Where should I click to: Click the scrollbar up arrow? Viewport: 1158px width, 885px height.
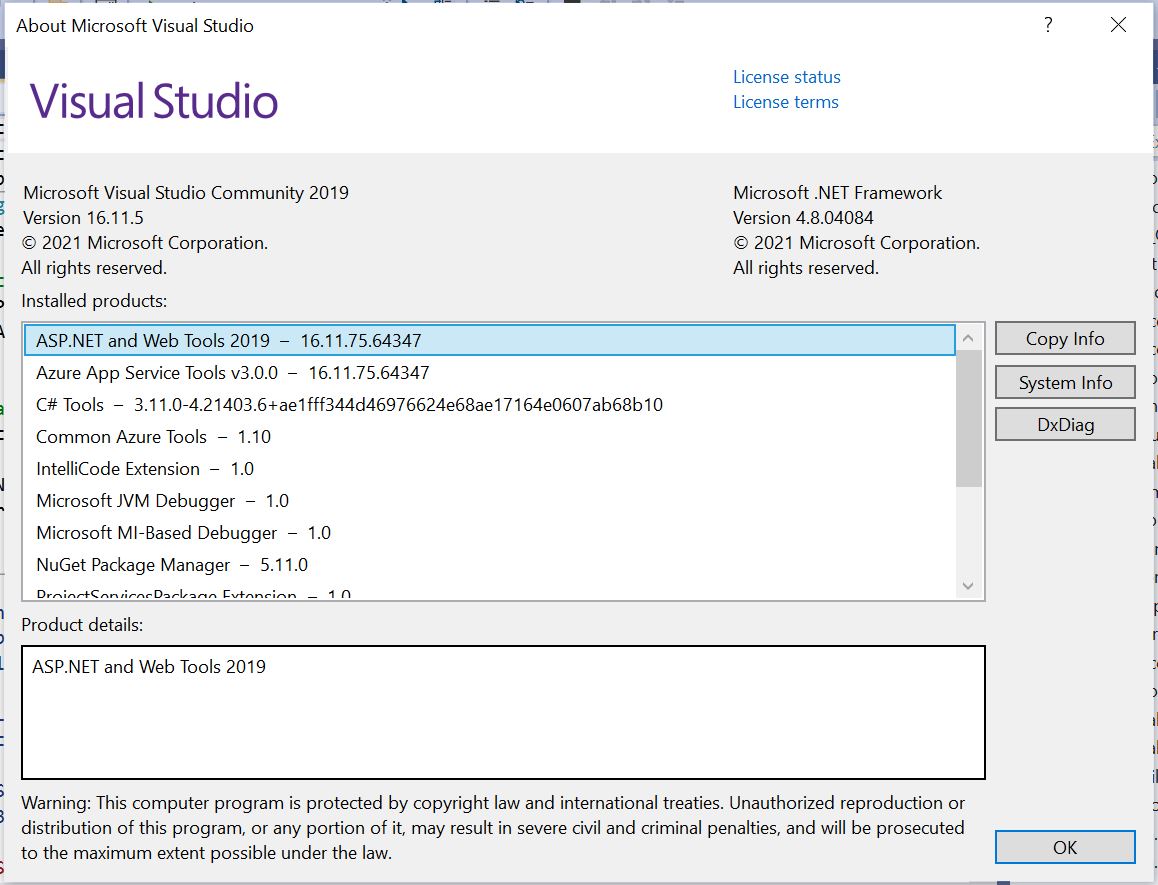pos(967,338)
